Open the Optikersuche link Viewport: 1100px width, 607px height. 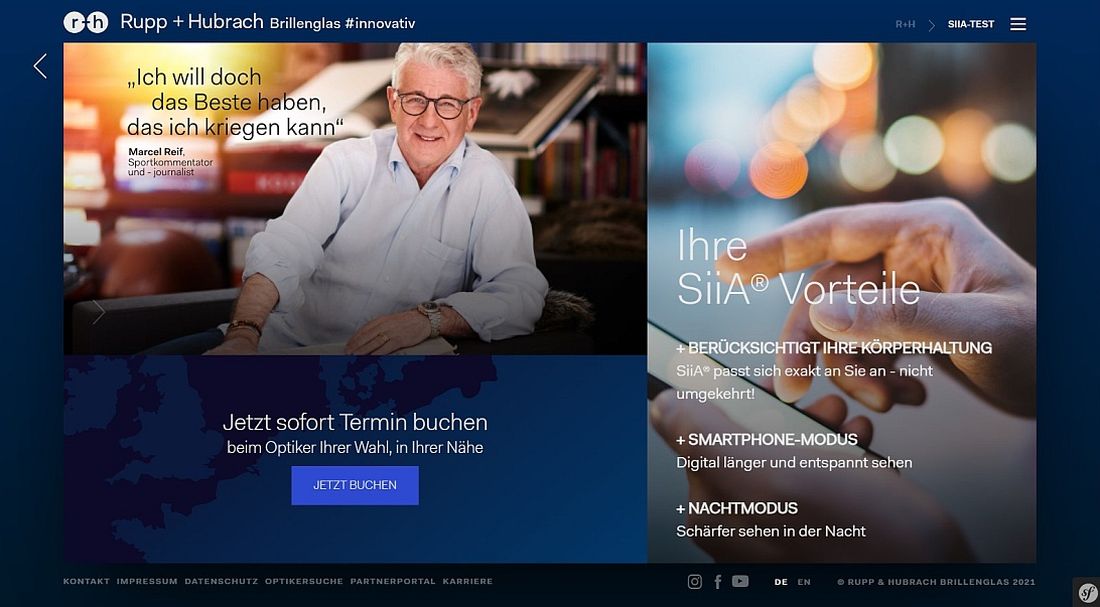pyautogui.click(x=304, y=581)
